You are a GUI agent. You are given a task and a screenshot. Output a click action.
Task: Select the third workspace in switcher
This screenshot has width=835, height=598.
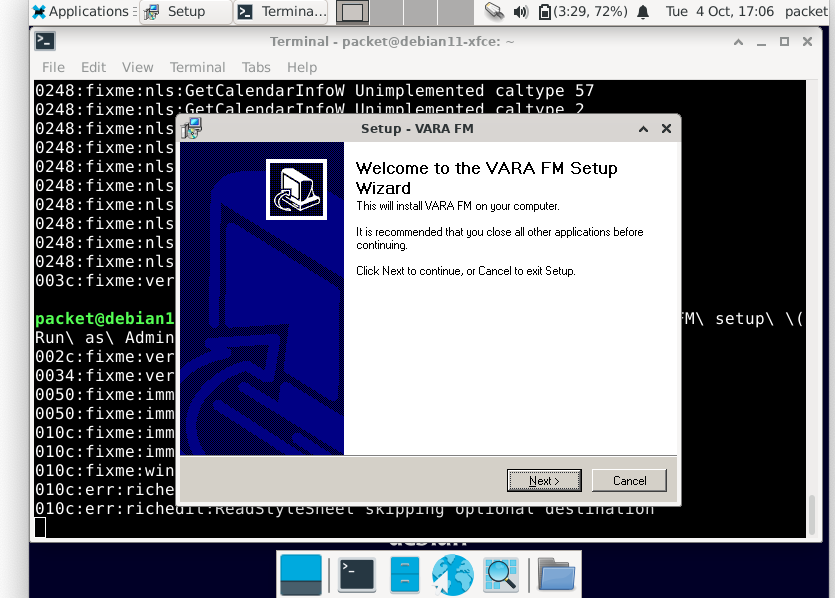click(420, 12)
